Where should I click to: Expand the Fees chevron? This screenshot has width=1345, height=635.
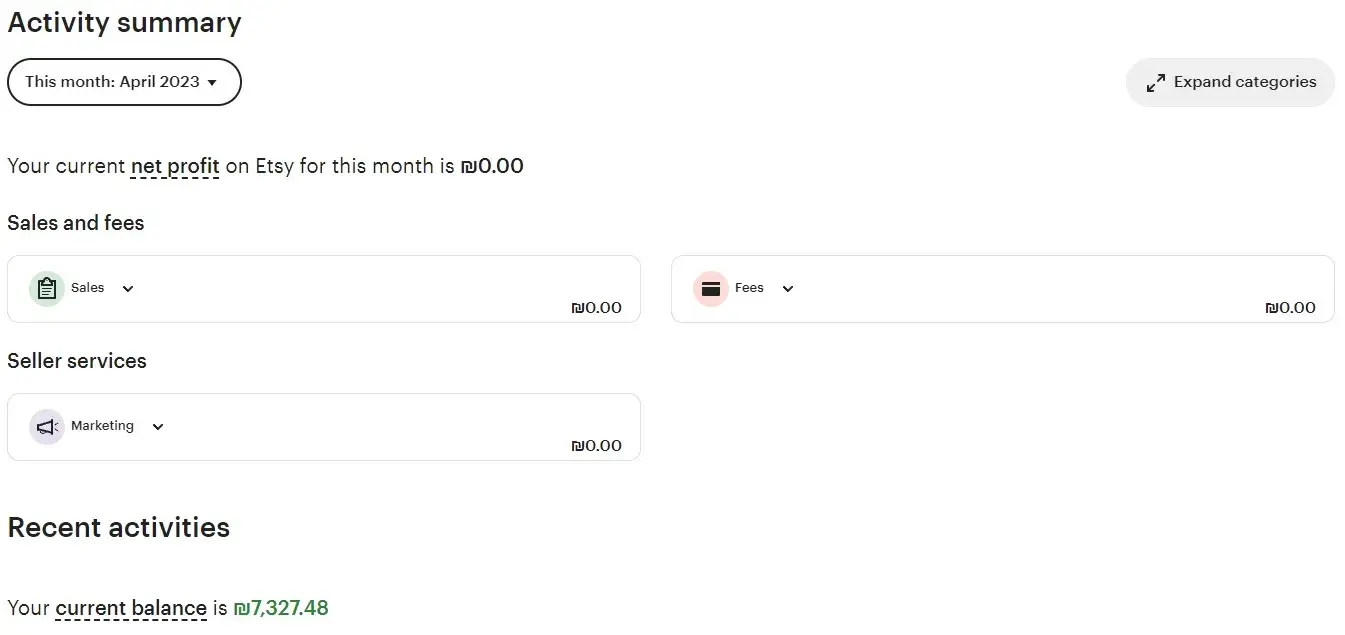[788, 289]
